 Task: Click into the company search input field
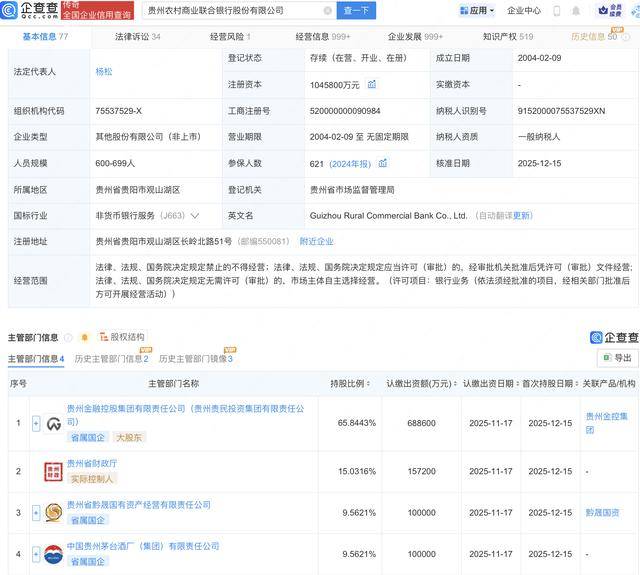[230, 11]
